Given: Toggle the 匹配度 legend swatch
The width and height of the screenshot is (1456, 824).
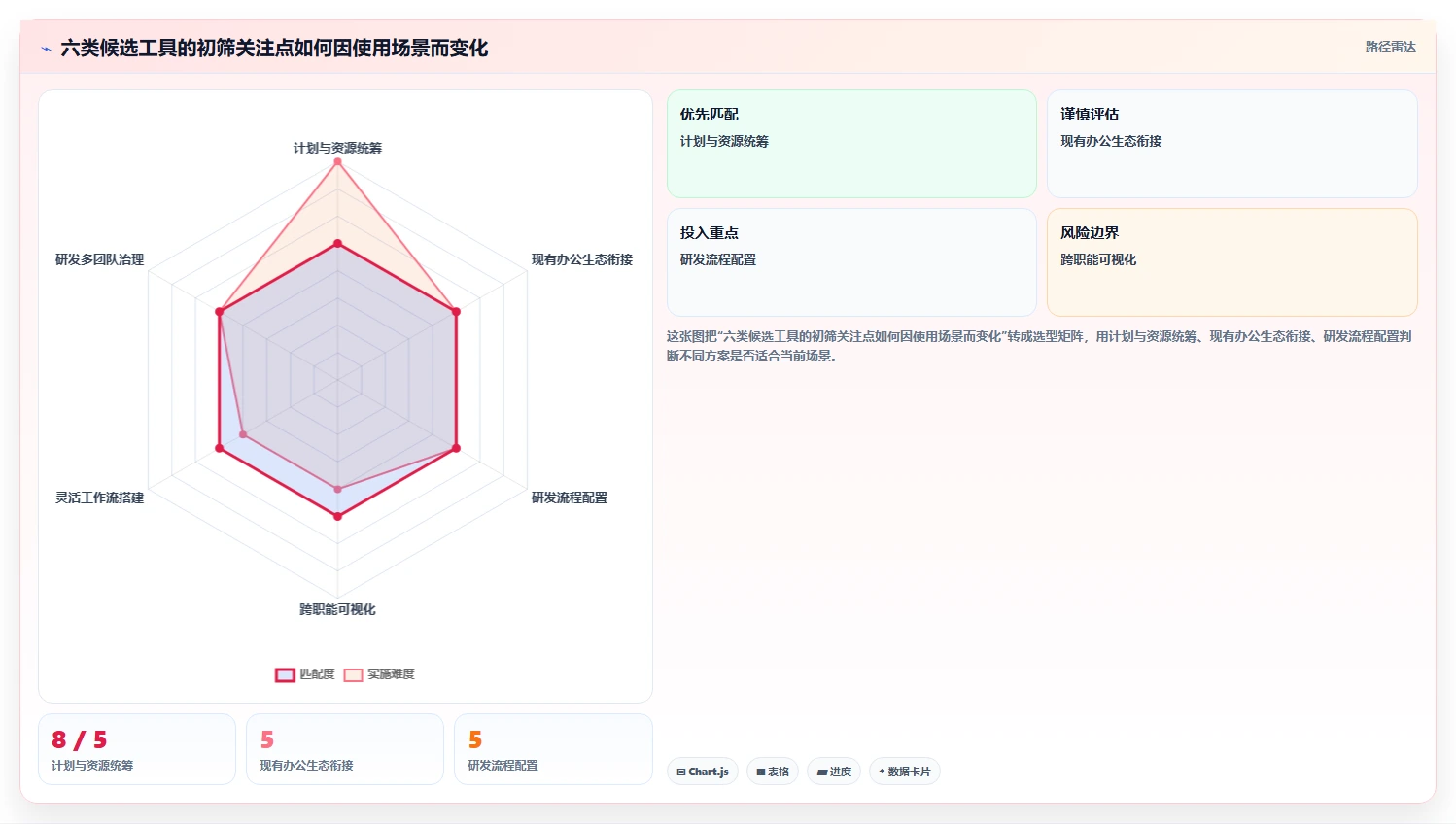Looking at the screenshot, I should point(285,674).
